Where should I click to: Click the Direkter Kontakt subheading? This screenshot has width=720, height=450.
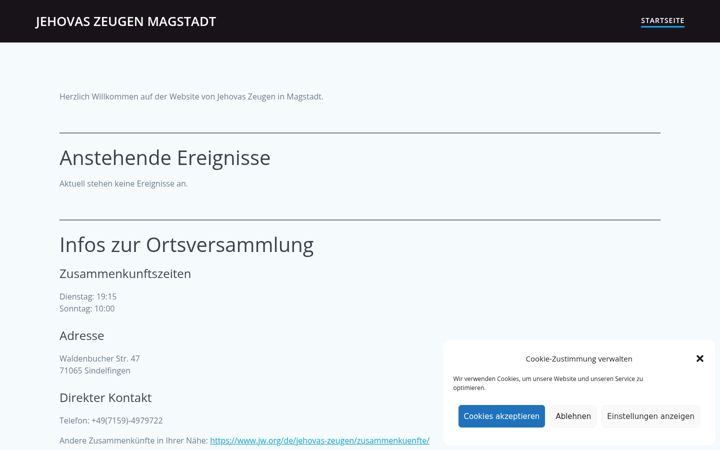coord(105,398)
